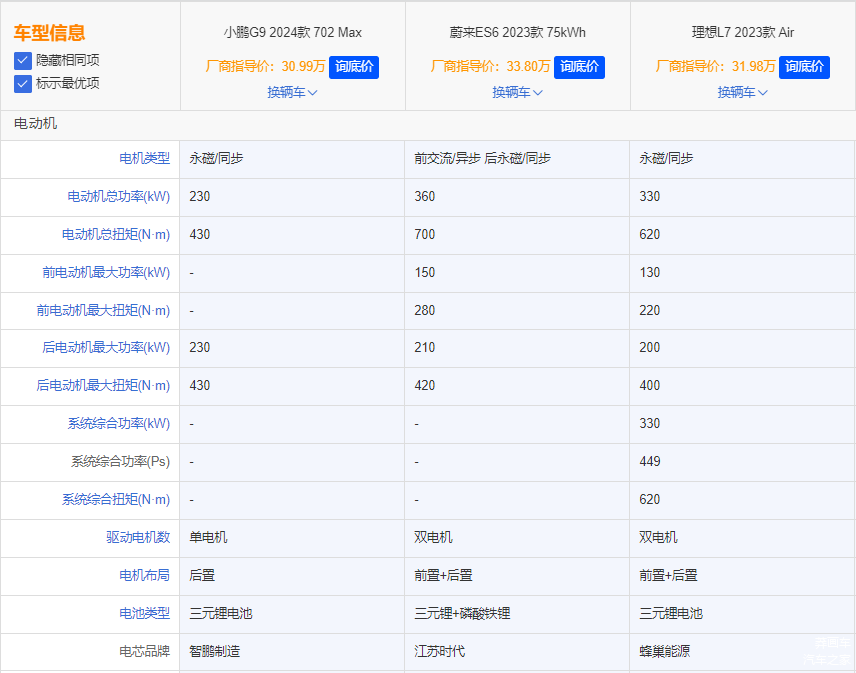Screen dimensions: 856x673
Task: Click the 后电动机最大扭矩(N·m) parameter link
Action: (x=103, y=385)
